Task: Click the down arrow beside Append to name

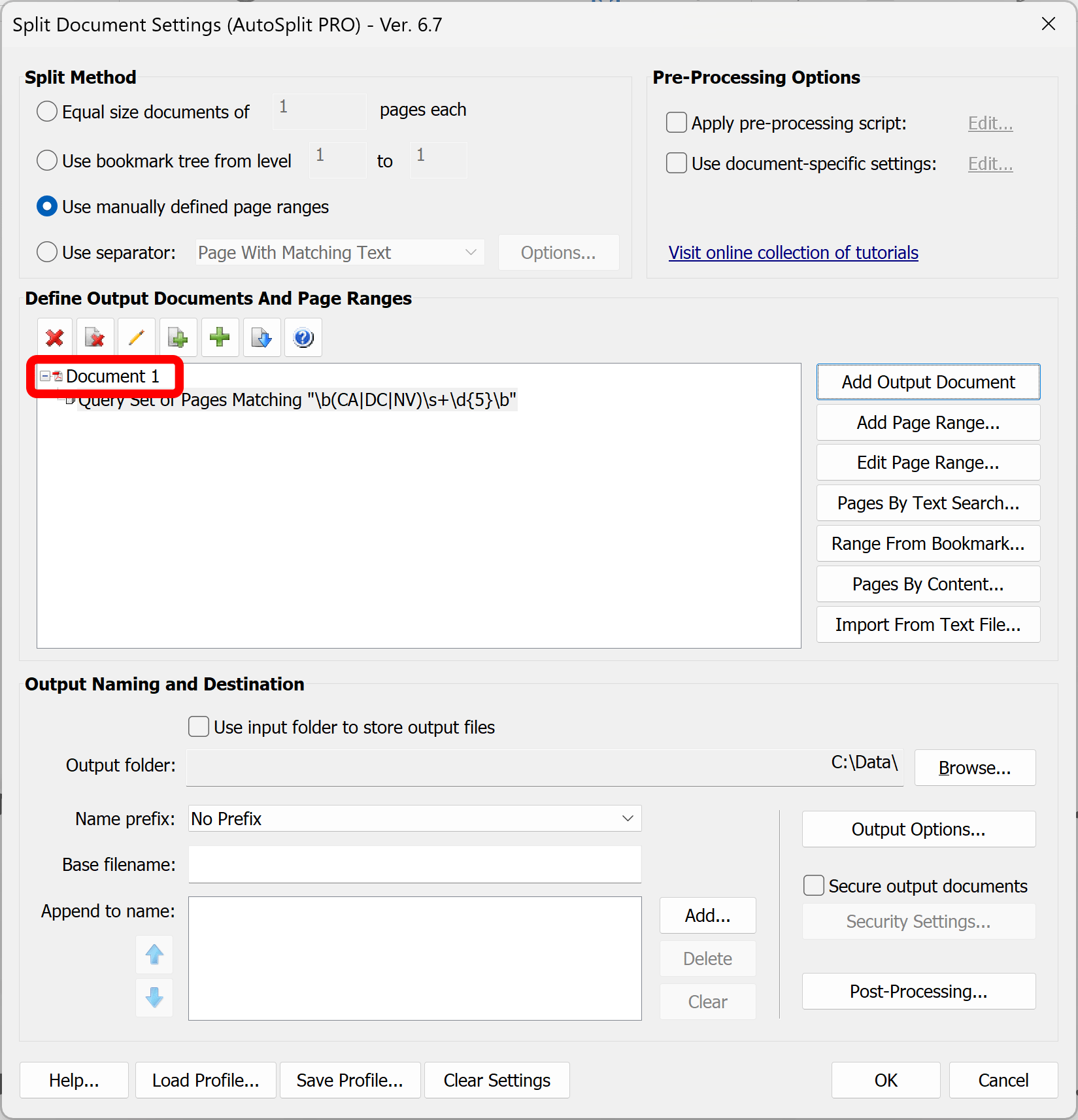Action: pyautogui.click(x=154, y=998)
